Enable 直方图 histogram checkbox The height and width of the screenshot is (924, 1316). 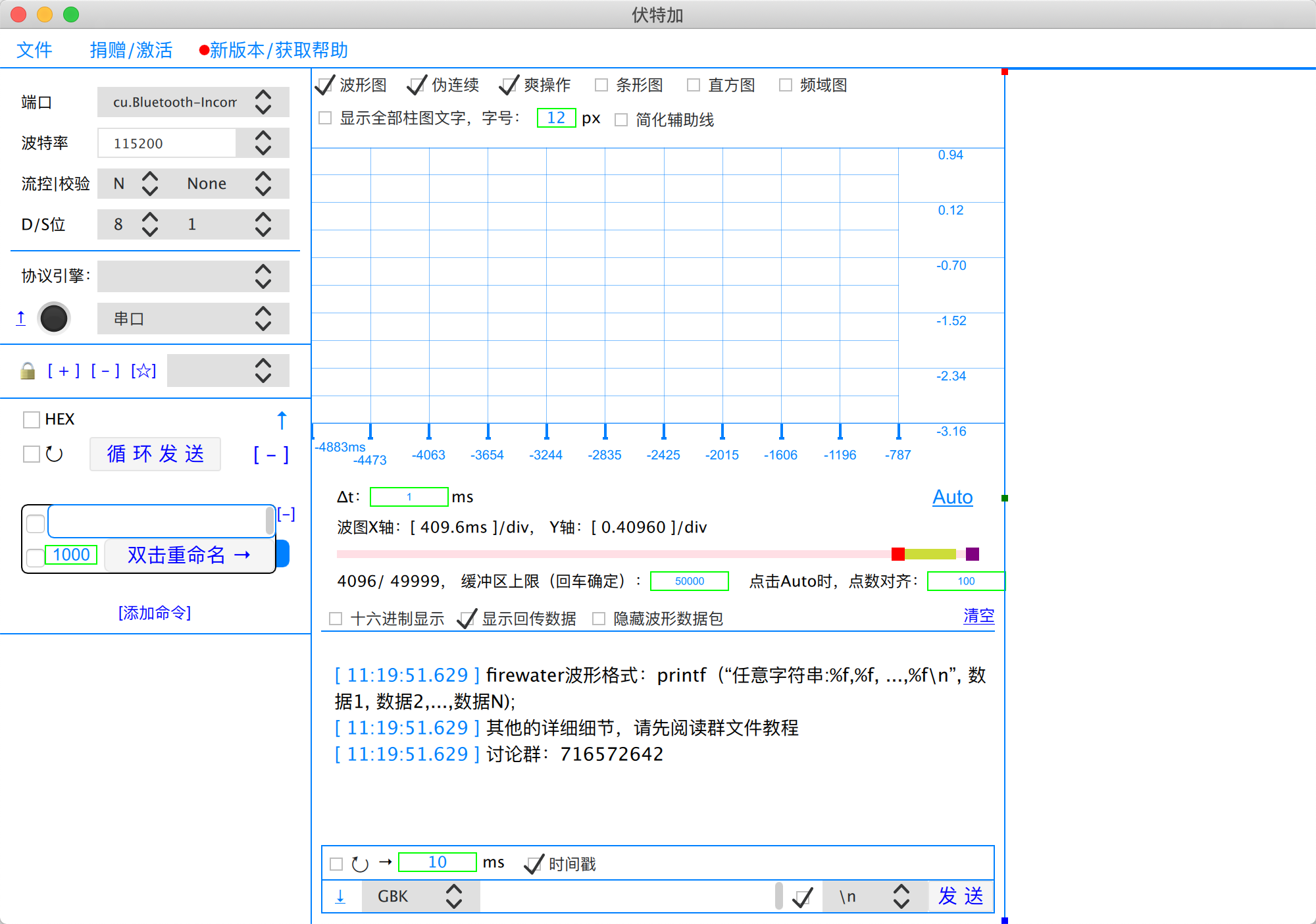click(693, 85)
